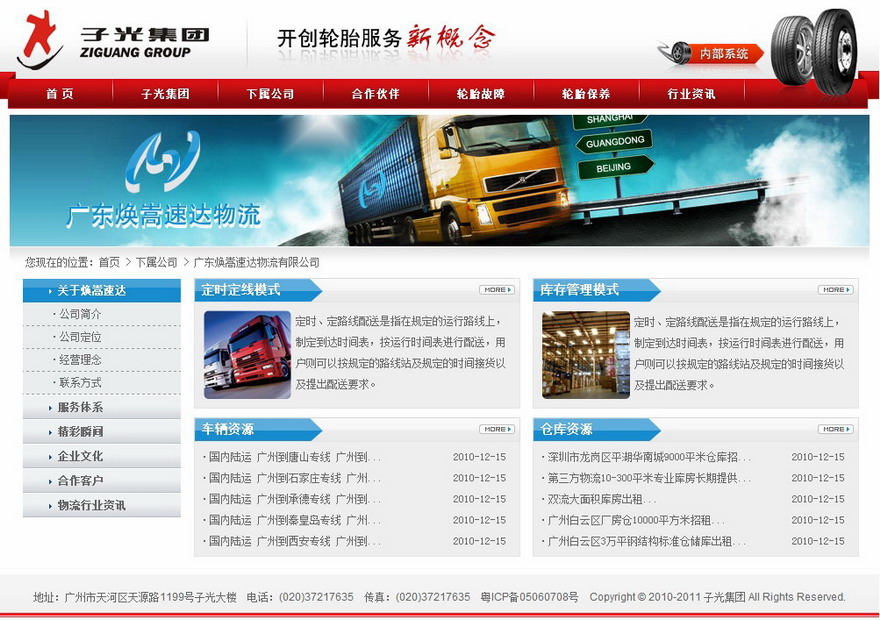This screenshot has height=620, width=880.
Task: Click the 车辆资源 panel heading
Action: pos(228,429)
